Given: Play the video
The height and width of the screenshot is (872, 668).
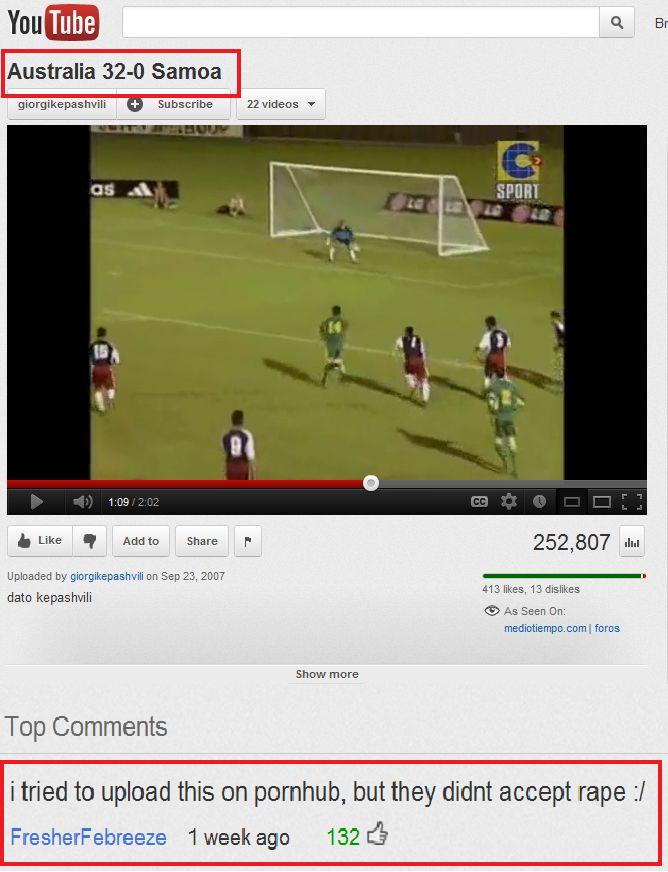Looking at the screenshot, I should click(37, 502).
